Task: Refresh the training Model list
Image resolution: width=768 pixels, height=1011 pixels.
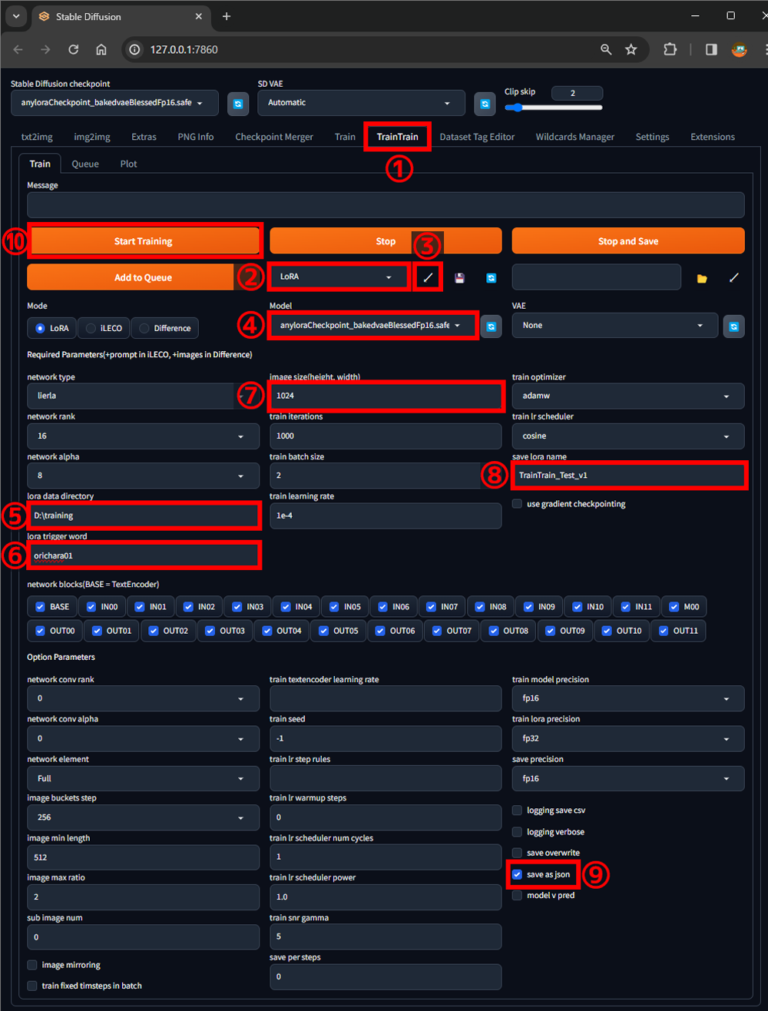Action: click(x=490, y=326)
